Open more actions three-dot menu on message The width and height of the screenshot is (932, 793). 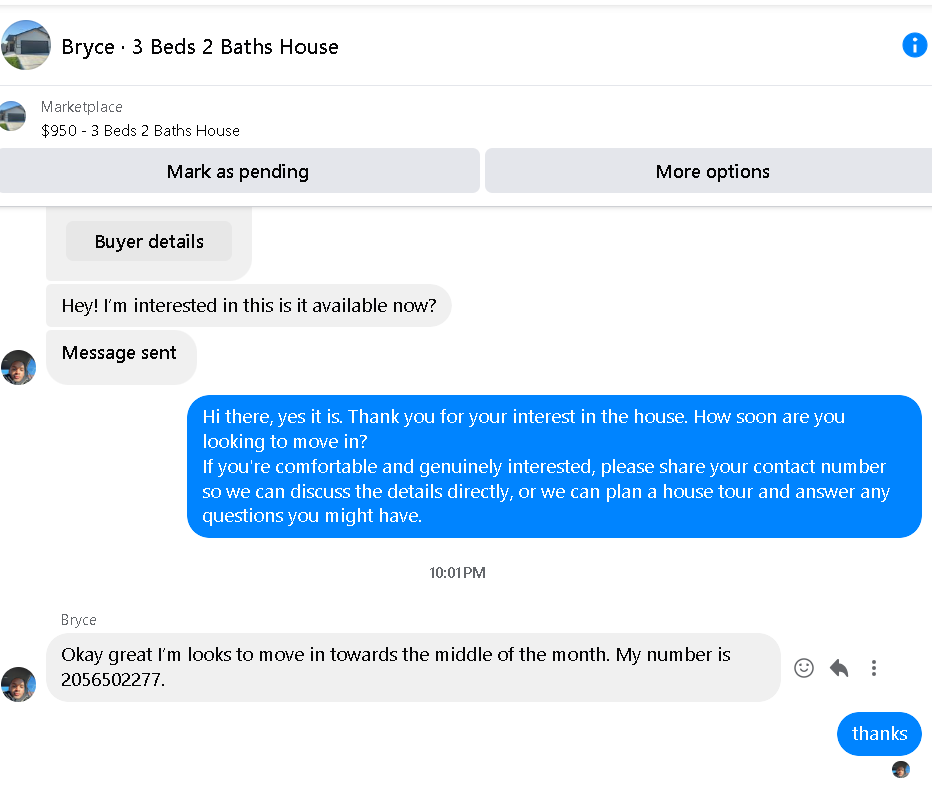[x=873, y=668]
